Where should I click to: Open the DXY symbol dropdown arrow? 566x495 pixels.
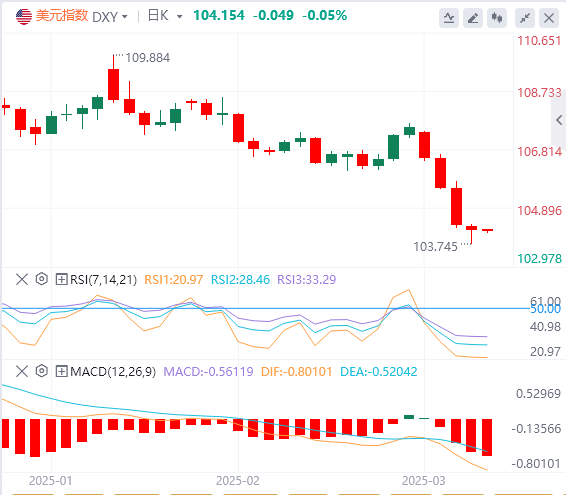click(125, 17)
